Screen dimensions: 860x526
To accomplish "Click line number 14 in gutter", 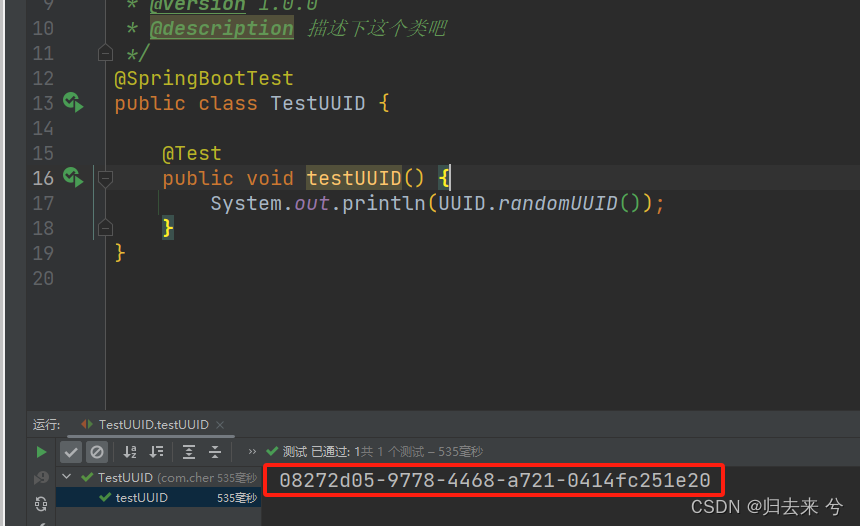I will pos(43,128).
